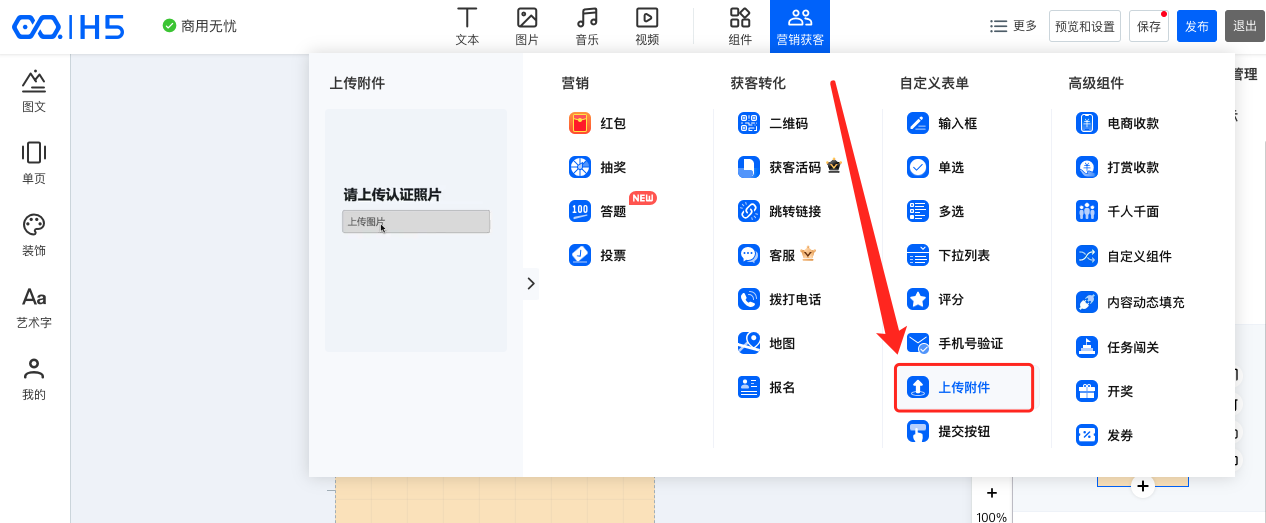Click the blue 发布 publish button
The height and width of the screenshot is (523, 1266).
[x=1197, y=27]
